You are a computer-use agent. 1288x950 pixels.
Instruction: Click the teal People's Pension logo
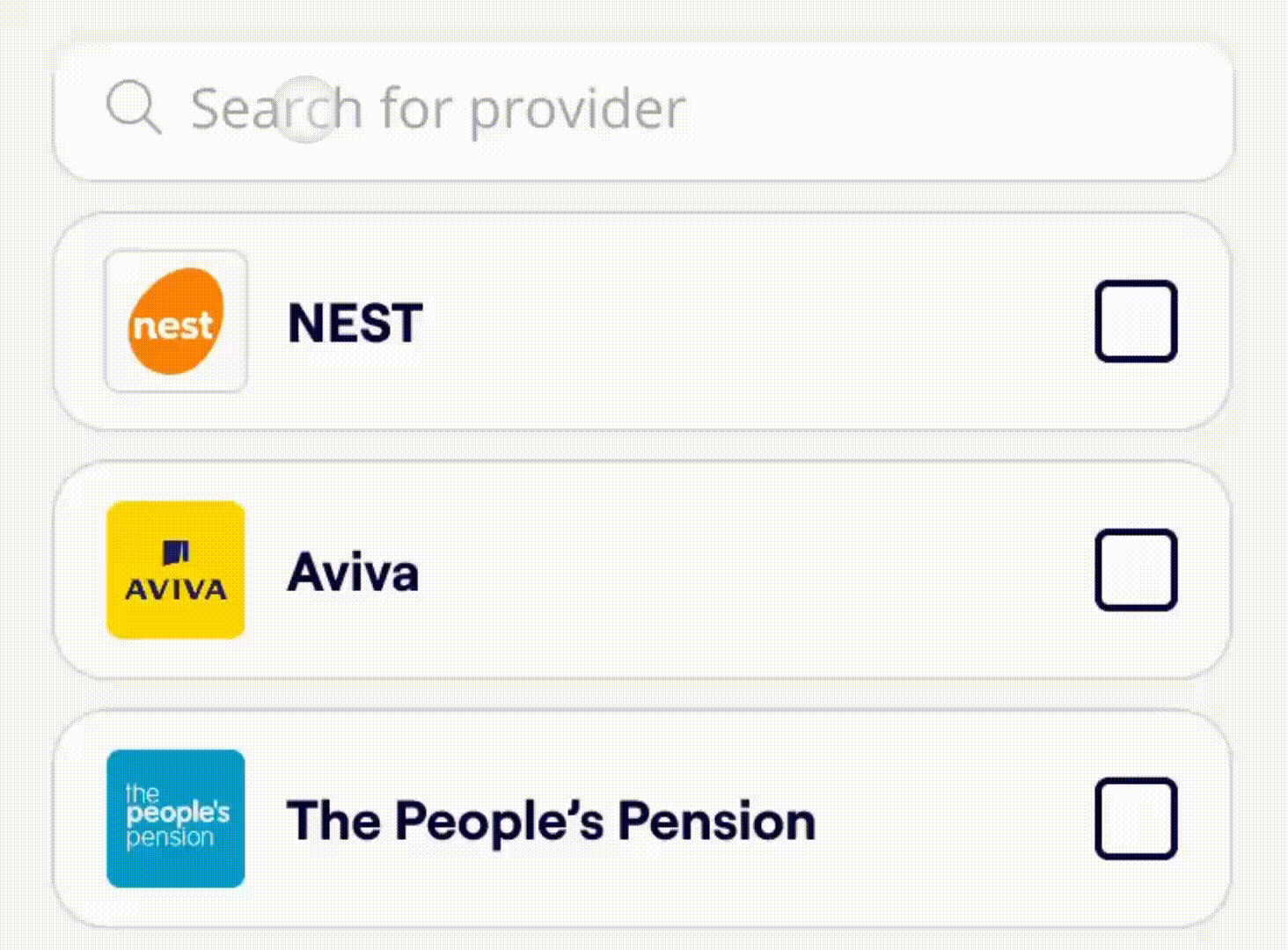pos(176,818)
